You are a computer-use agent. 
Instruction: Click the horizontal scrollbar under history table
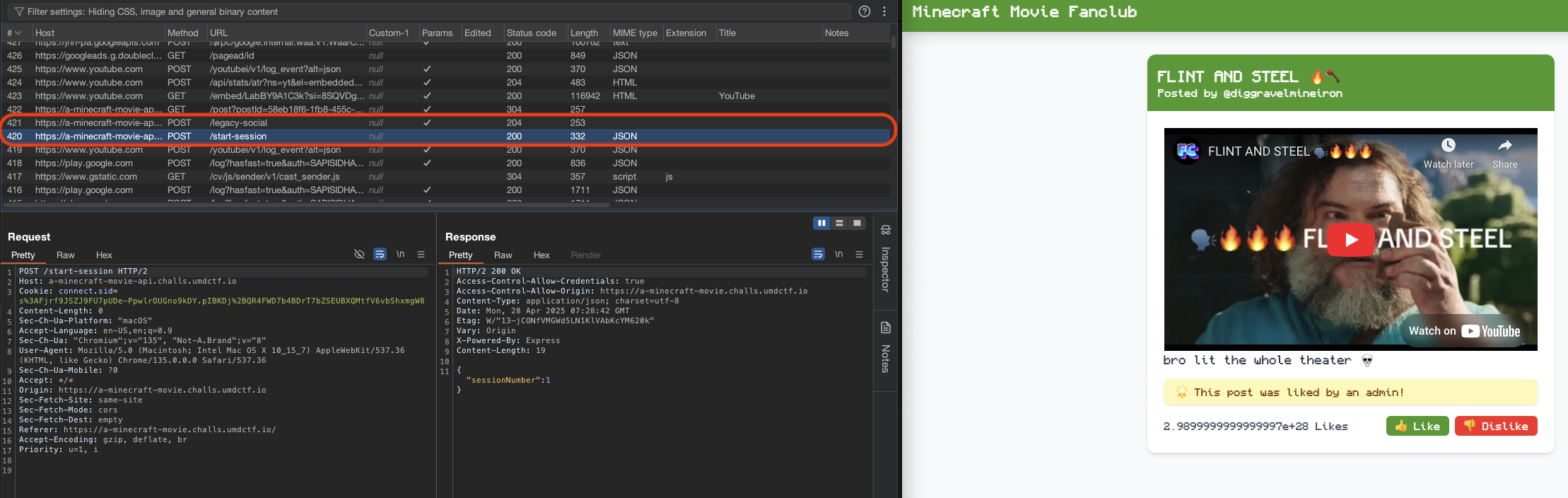tap(306, 205)
